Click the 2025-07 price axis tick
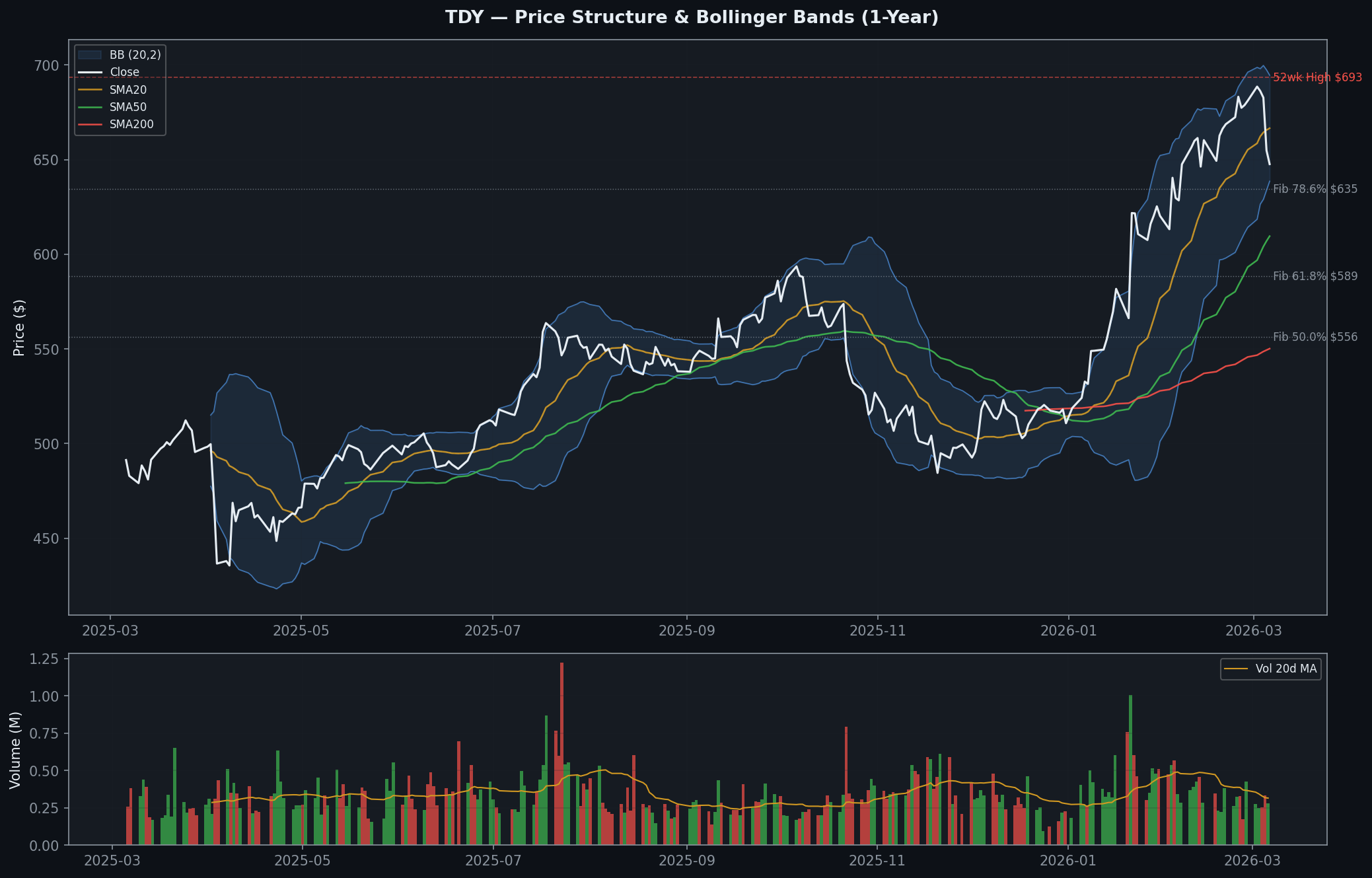The width and height of the screenshot is (1372, 878). pos(492,630)
